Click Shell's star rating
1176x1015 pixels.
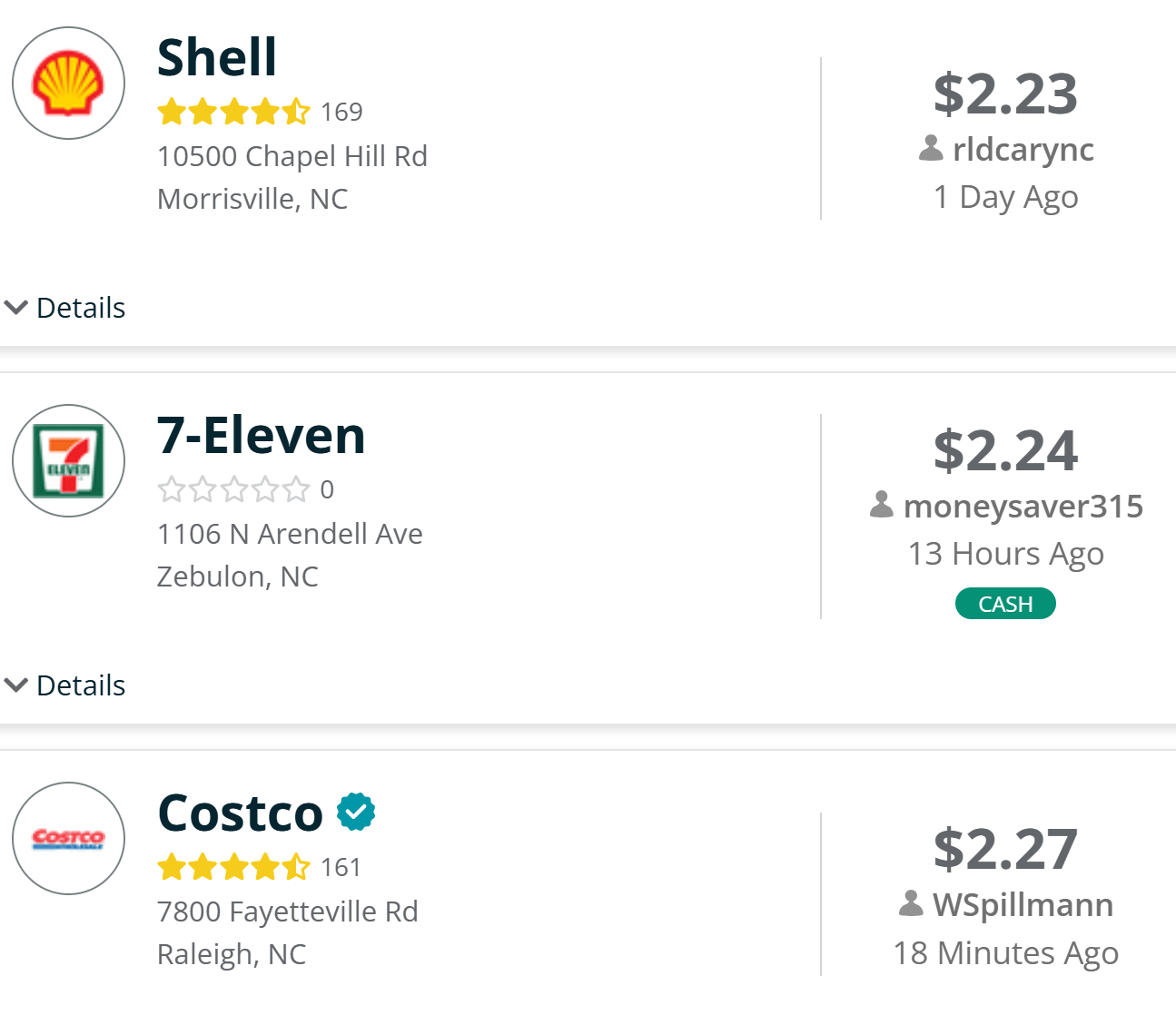(233, 112)
